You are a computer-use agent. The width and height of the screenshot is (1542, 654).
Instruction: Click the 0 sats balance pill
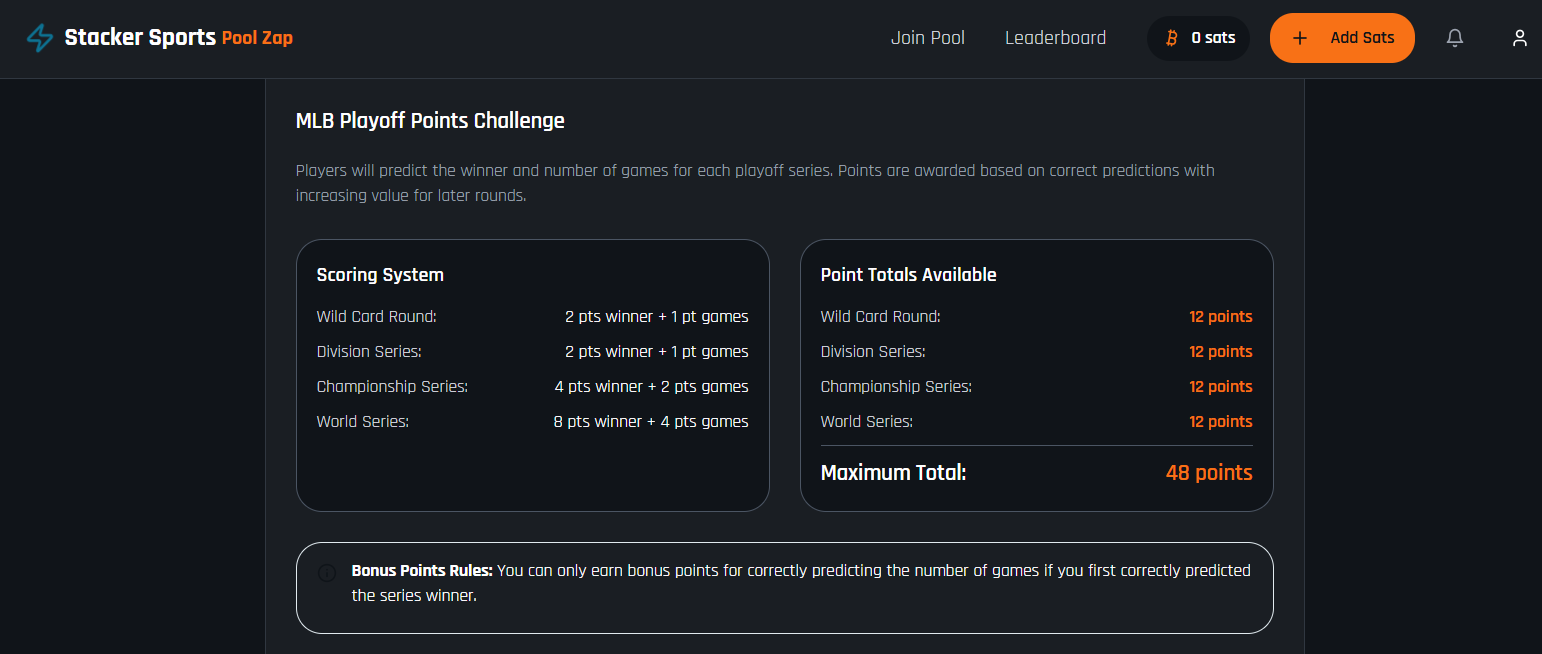[1198, 38]
